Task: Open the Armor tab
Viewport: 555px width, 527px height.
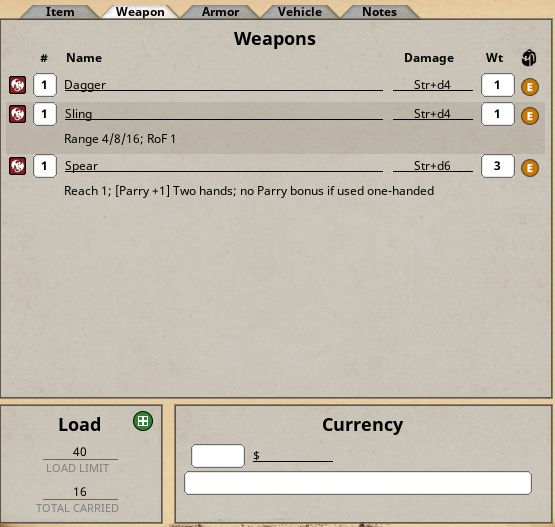Action: click(x=220, y=12)
